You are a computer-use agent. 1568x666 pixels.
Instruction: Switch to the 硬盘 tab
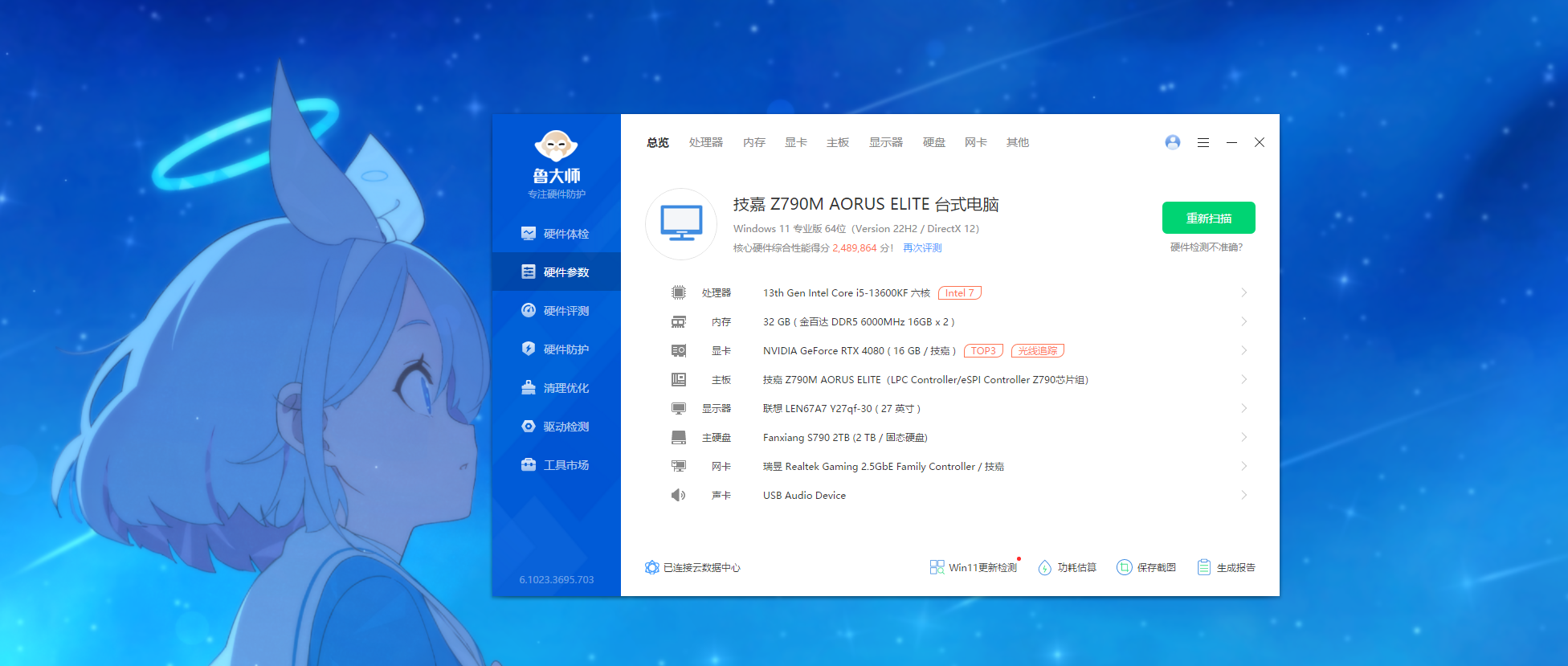934,142
